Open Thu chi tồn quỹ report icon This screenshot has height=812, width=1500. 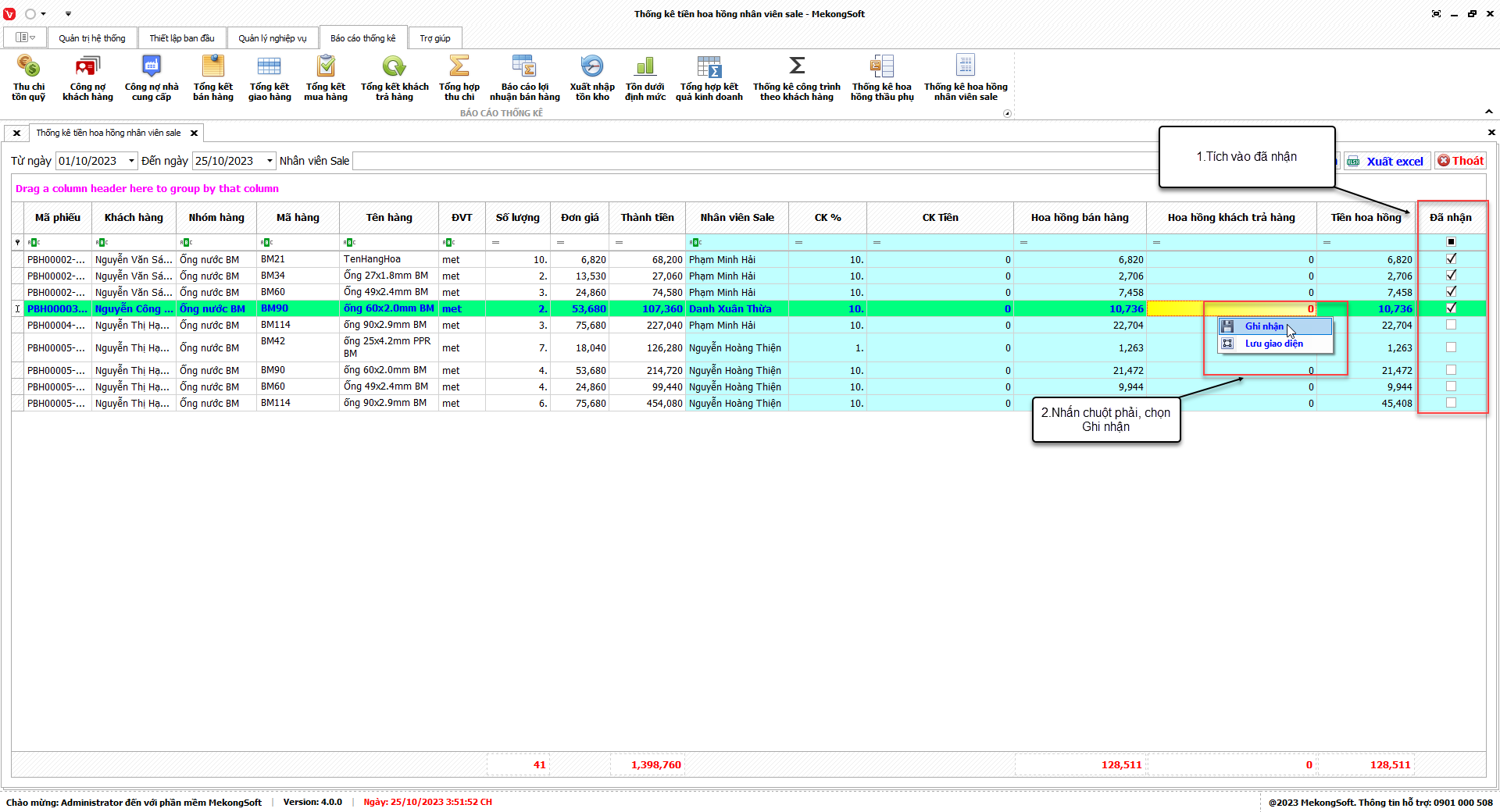point(28,77)
